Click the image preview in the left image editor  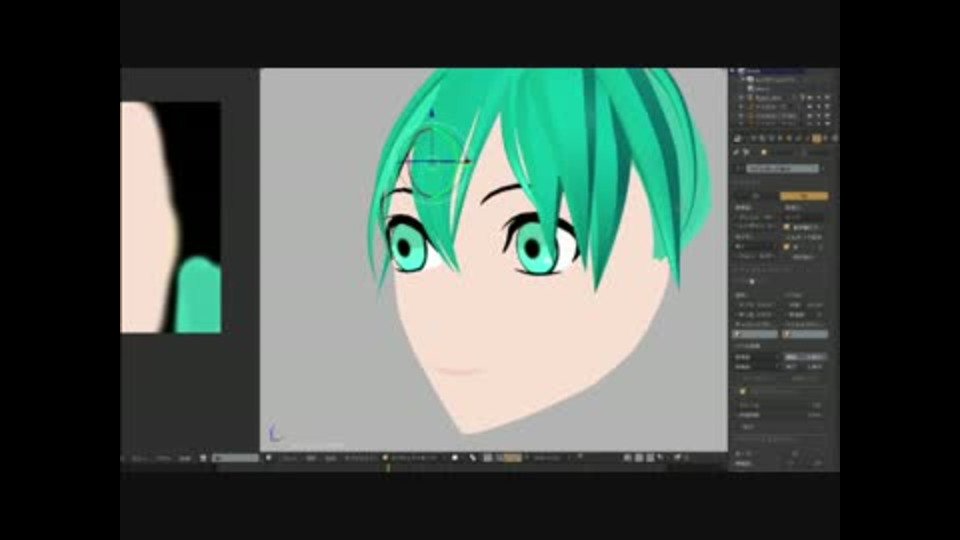(x=171, y=217)
